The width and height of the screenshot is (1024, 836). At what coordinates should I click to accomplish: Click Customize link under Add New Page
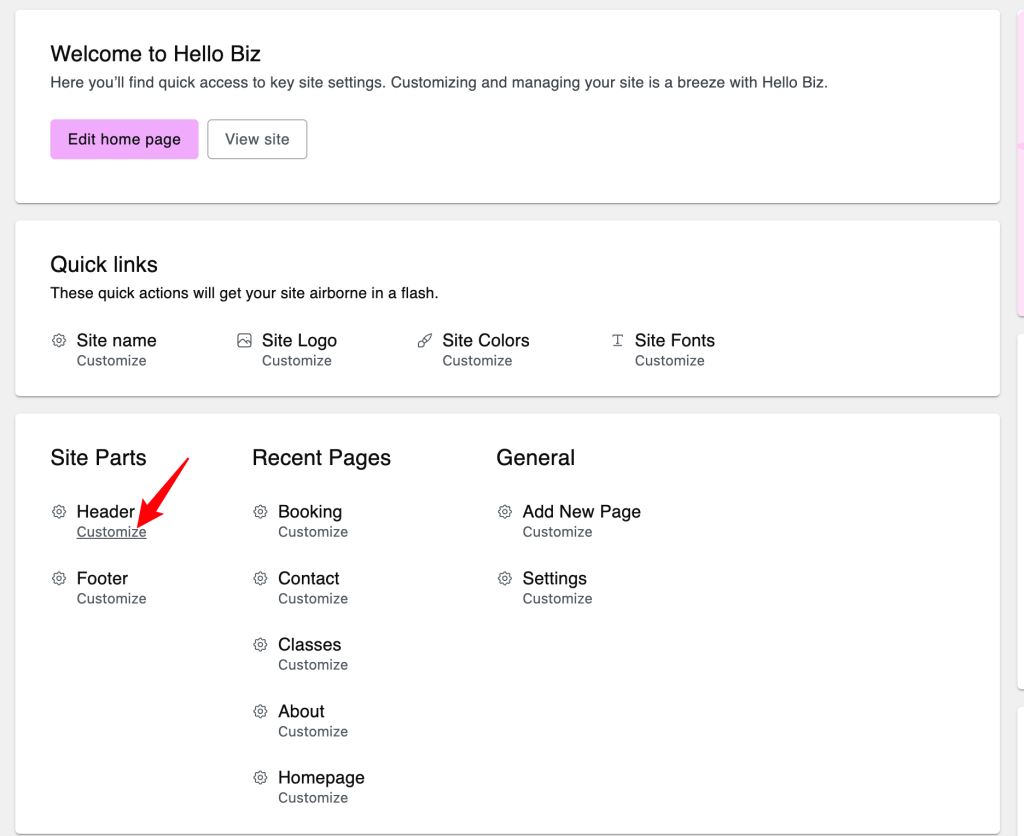click(557, 532)
